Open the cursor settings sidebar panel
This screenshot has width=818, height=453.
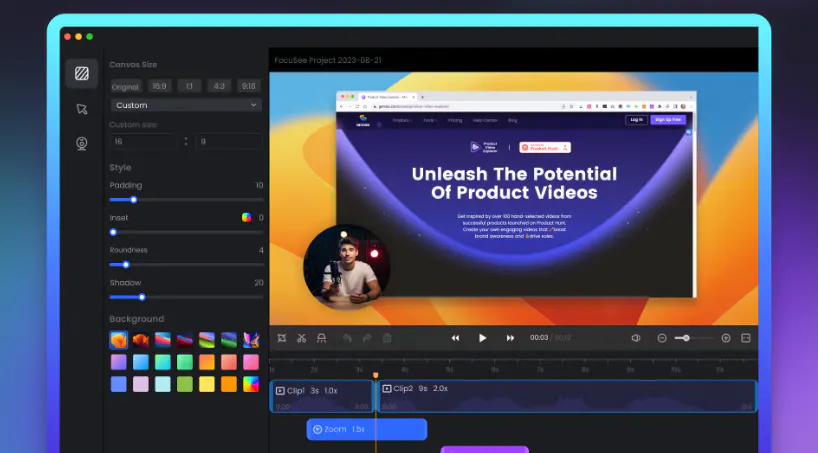click(82, 109)
